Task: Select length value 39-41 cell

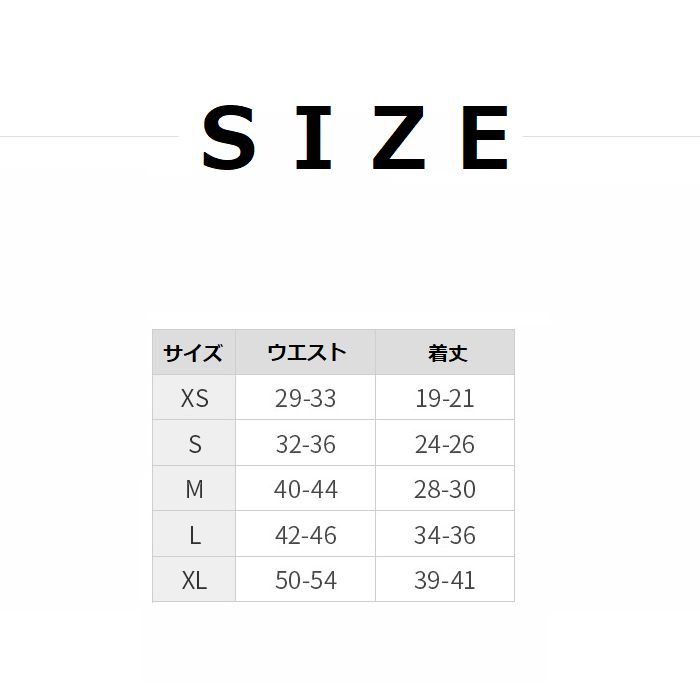Action: point(445,579)
